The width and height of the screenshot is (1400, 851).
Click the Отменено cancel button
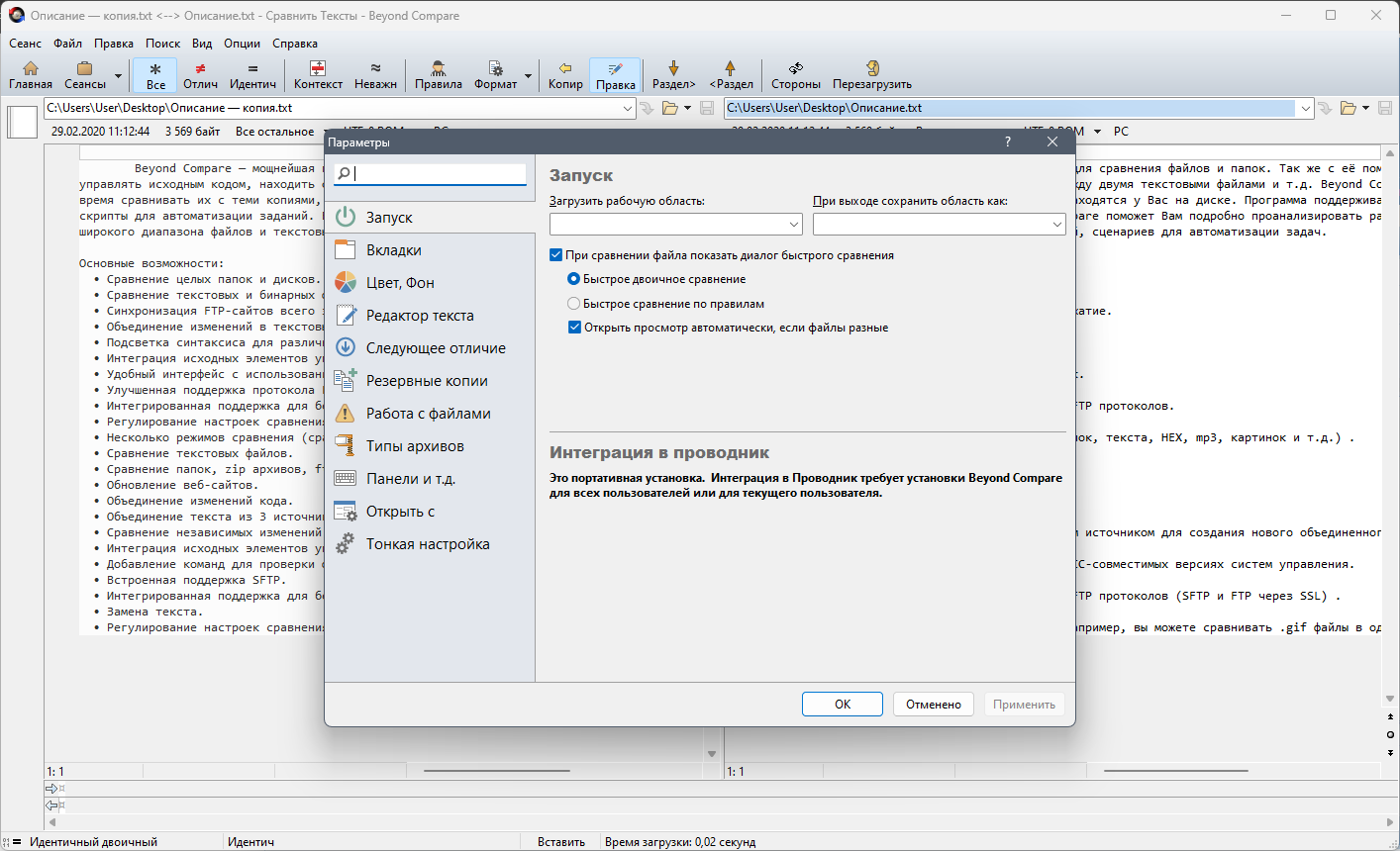(934, 705)
